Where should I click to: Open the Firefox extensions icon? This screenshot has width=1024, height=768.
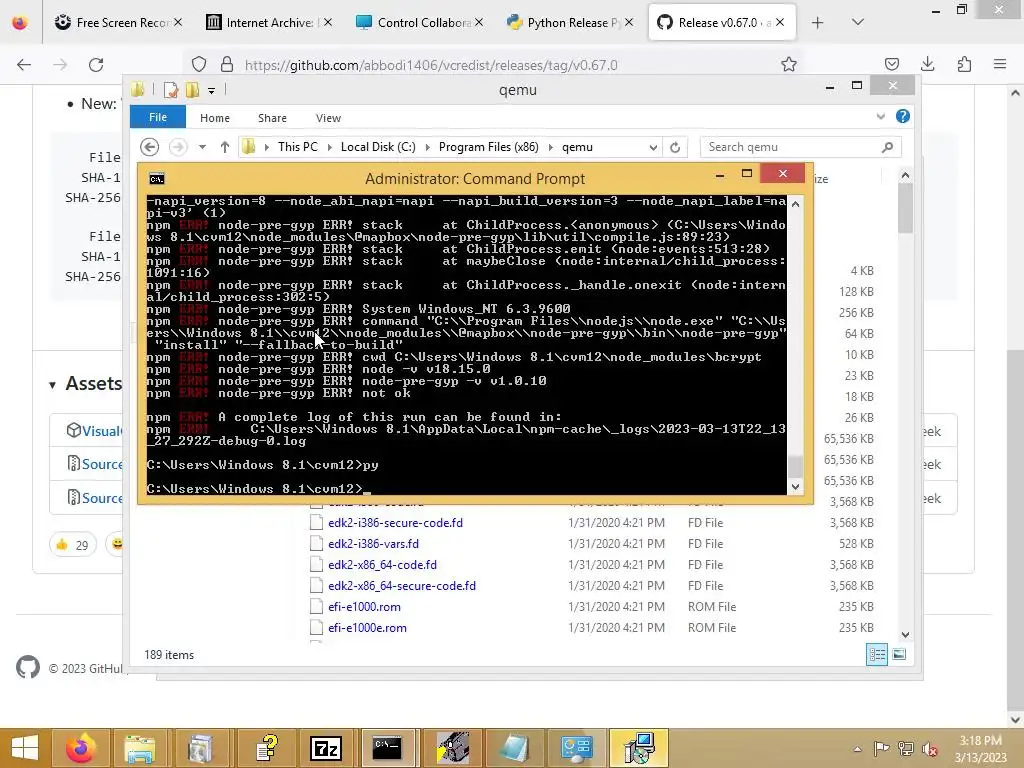pos(964,64)
